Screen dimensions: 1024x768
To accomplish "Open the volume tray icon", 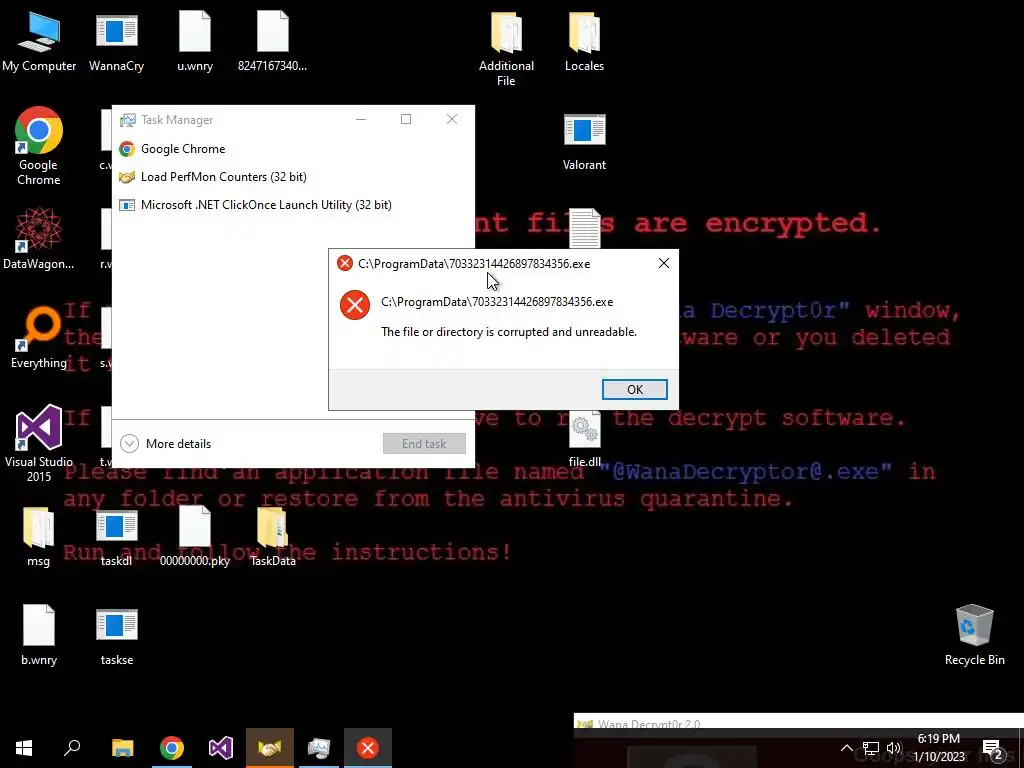I will tap(894, 748).
